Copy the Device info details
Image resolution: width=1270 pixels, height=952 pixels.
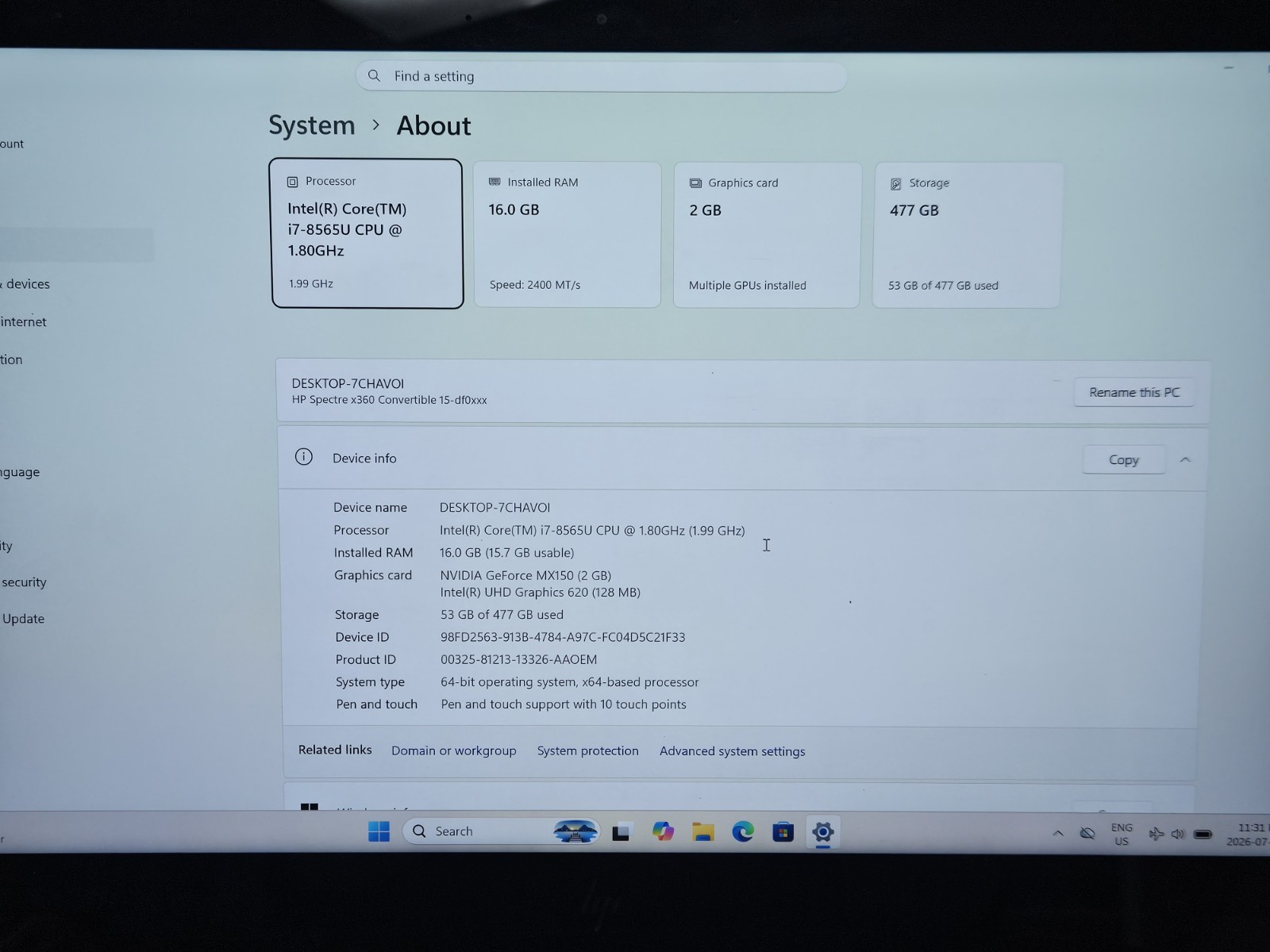[1123, 459]
